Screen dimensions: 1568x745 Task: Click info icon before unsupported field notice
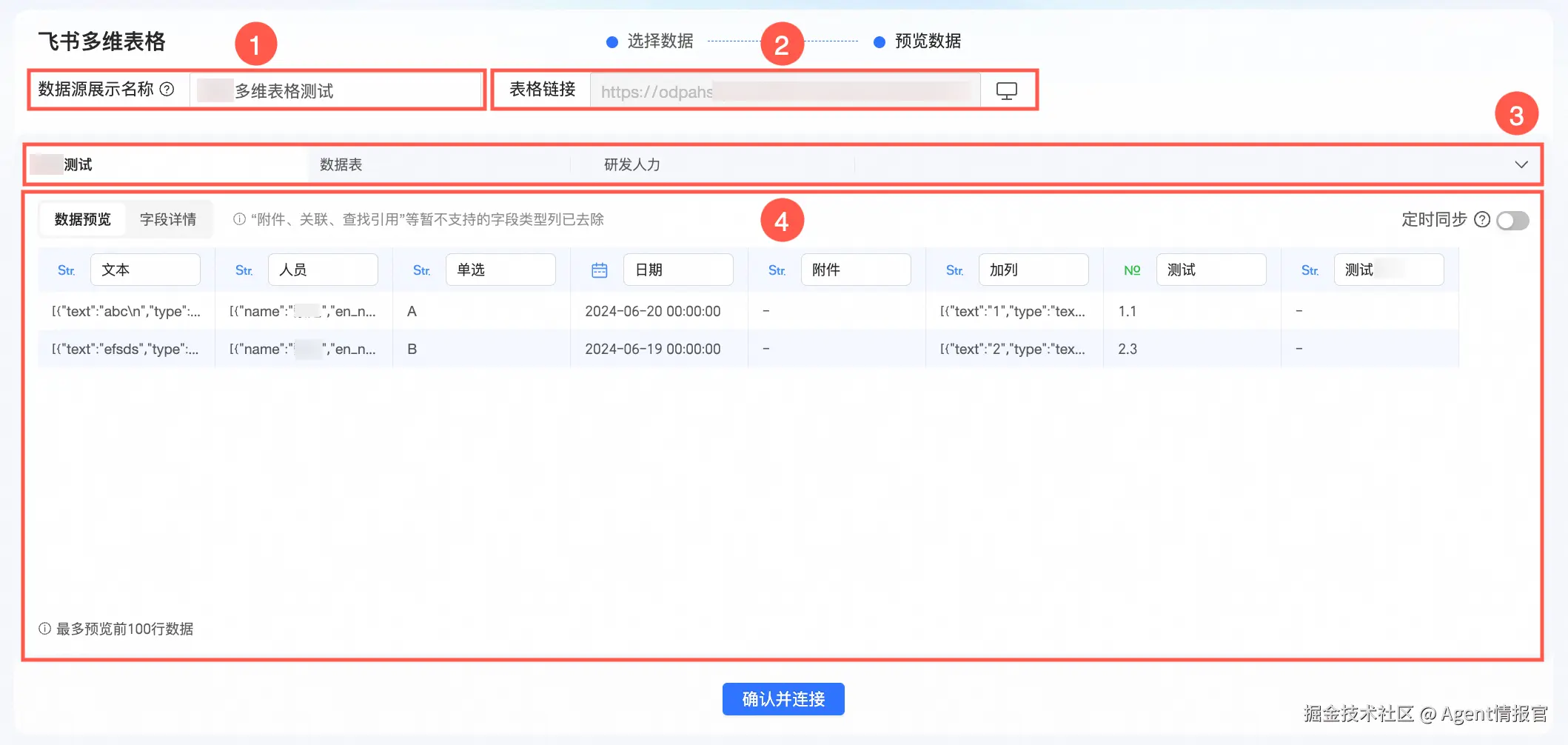[x=239, y=219]
